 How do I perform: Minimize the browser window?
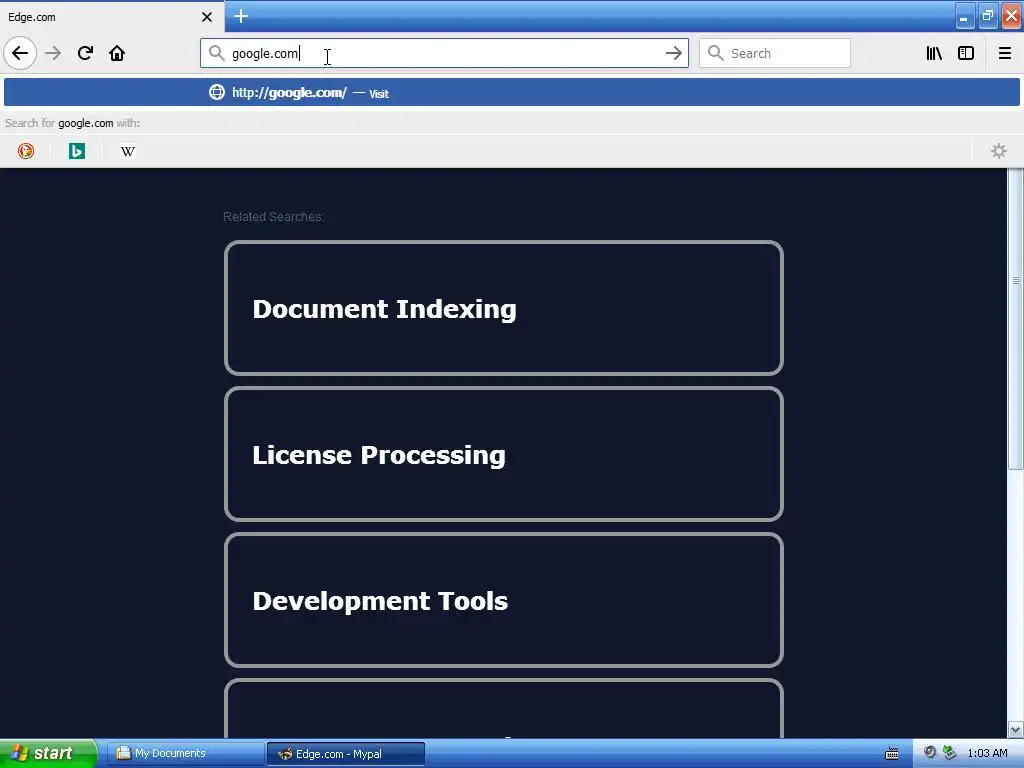pos(964,16)
